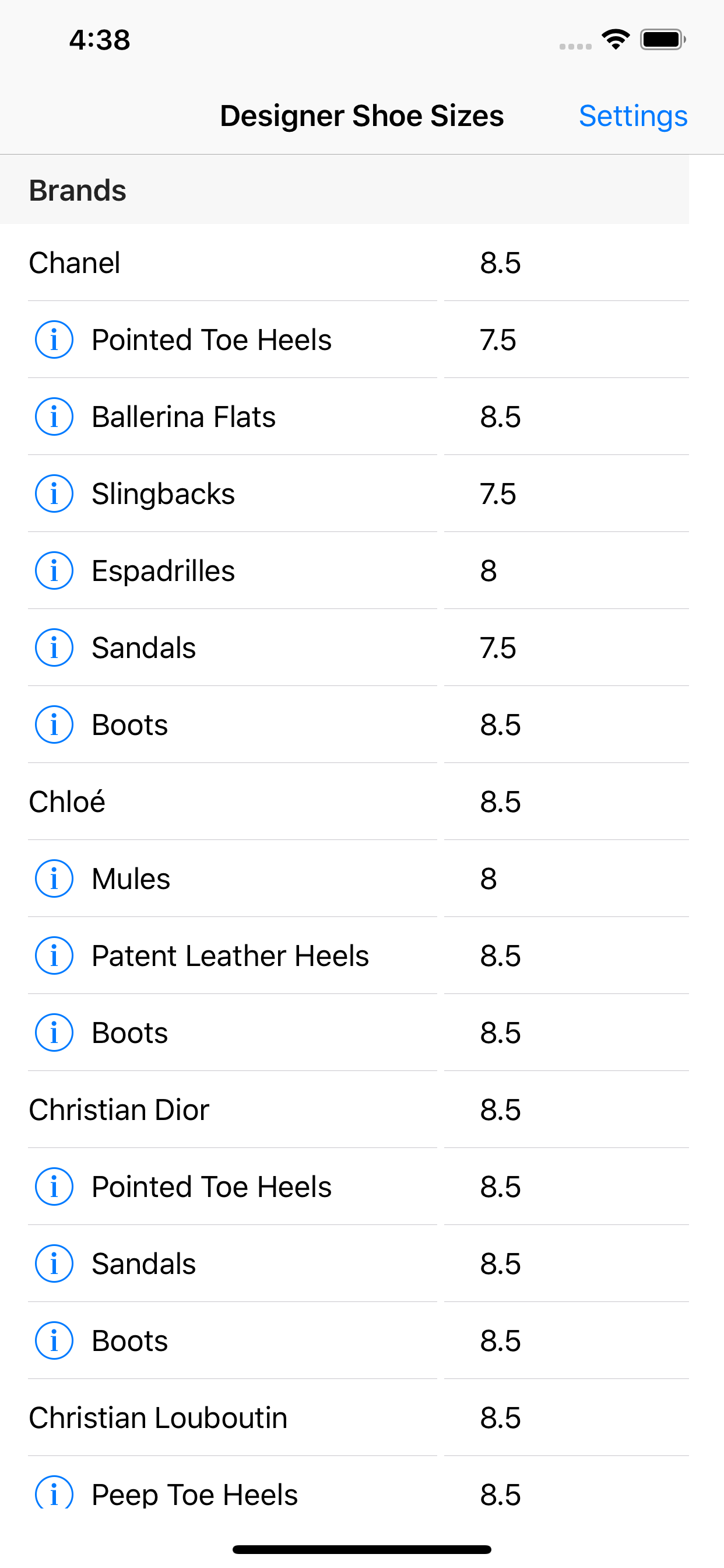
Task: Tap the Christian Dior brand row
Action: pyautogui.click(x=120, y=1109)
